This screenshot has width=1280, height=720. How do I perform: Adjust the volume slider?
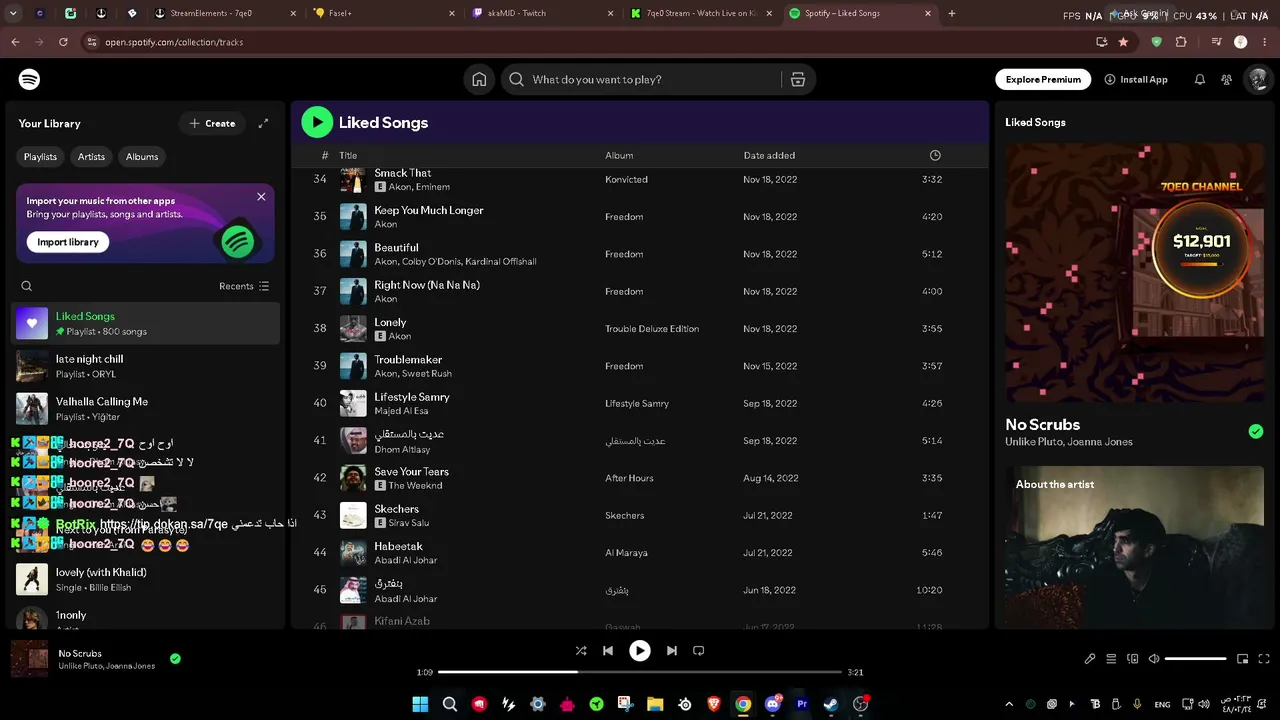pyautogui.click(x=1196, y=659)
